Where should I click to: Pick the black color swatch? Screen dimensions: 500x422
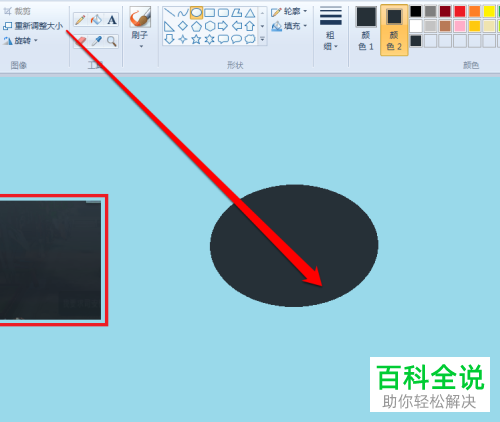pyautogui.click(x=416, y=11)
